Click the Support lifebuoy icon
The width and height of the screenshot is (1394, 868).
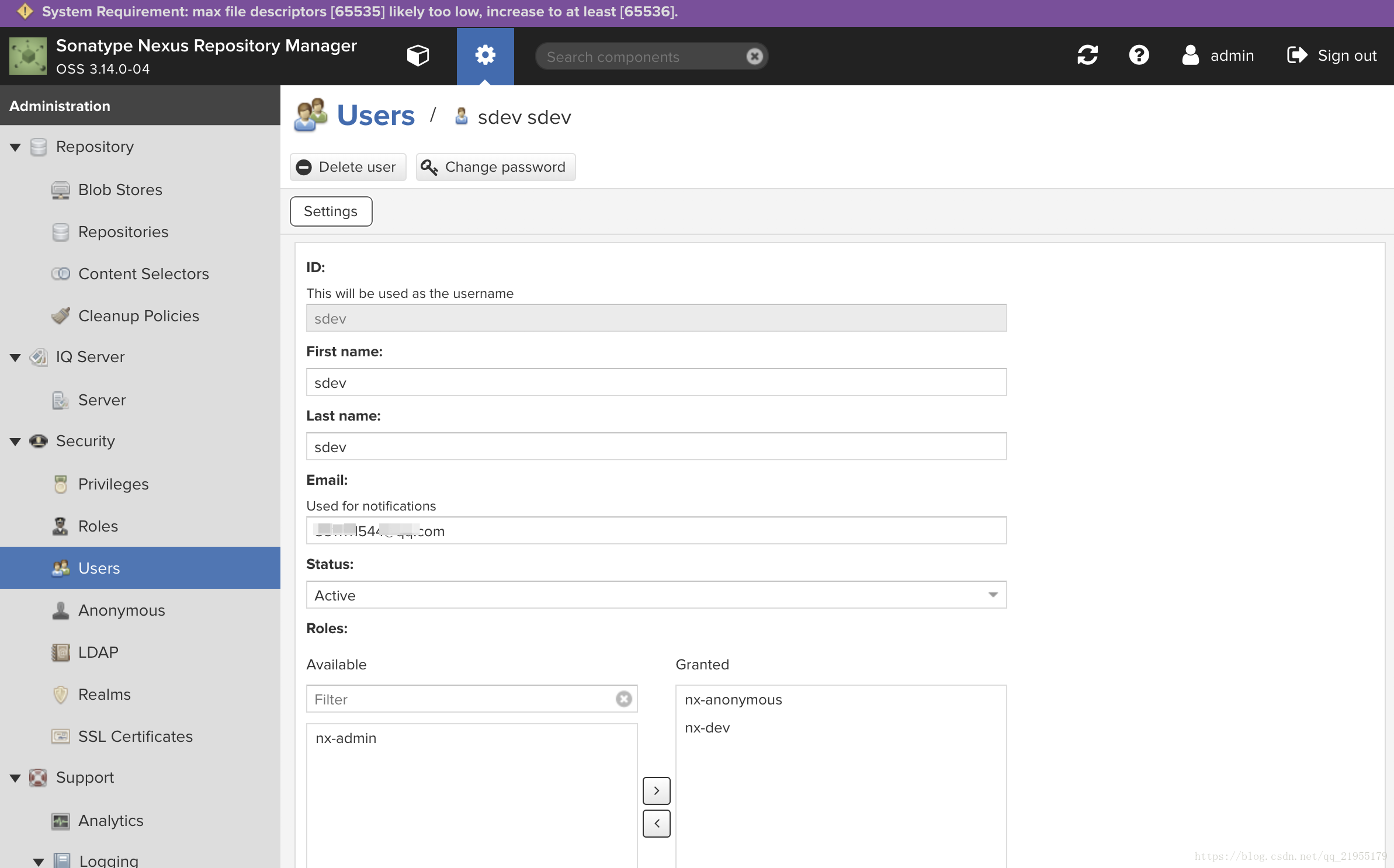[x=39, y=777]
